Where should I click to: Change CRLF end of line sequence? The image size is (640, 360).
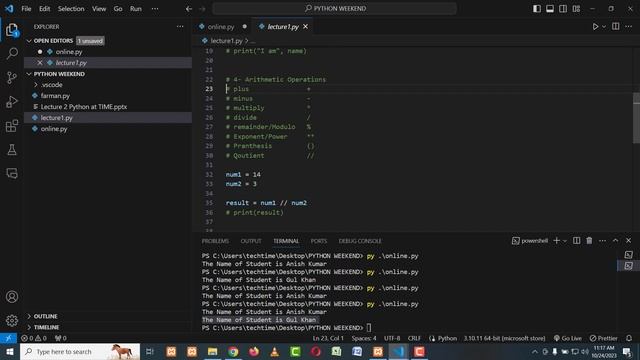[414, 338]
